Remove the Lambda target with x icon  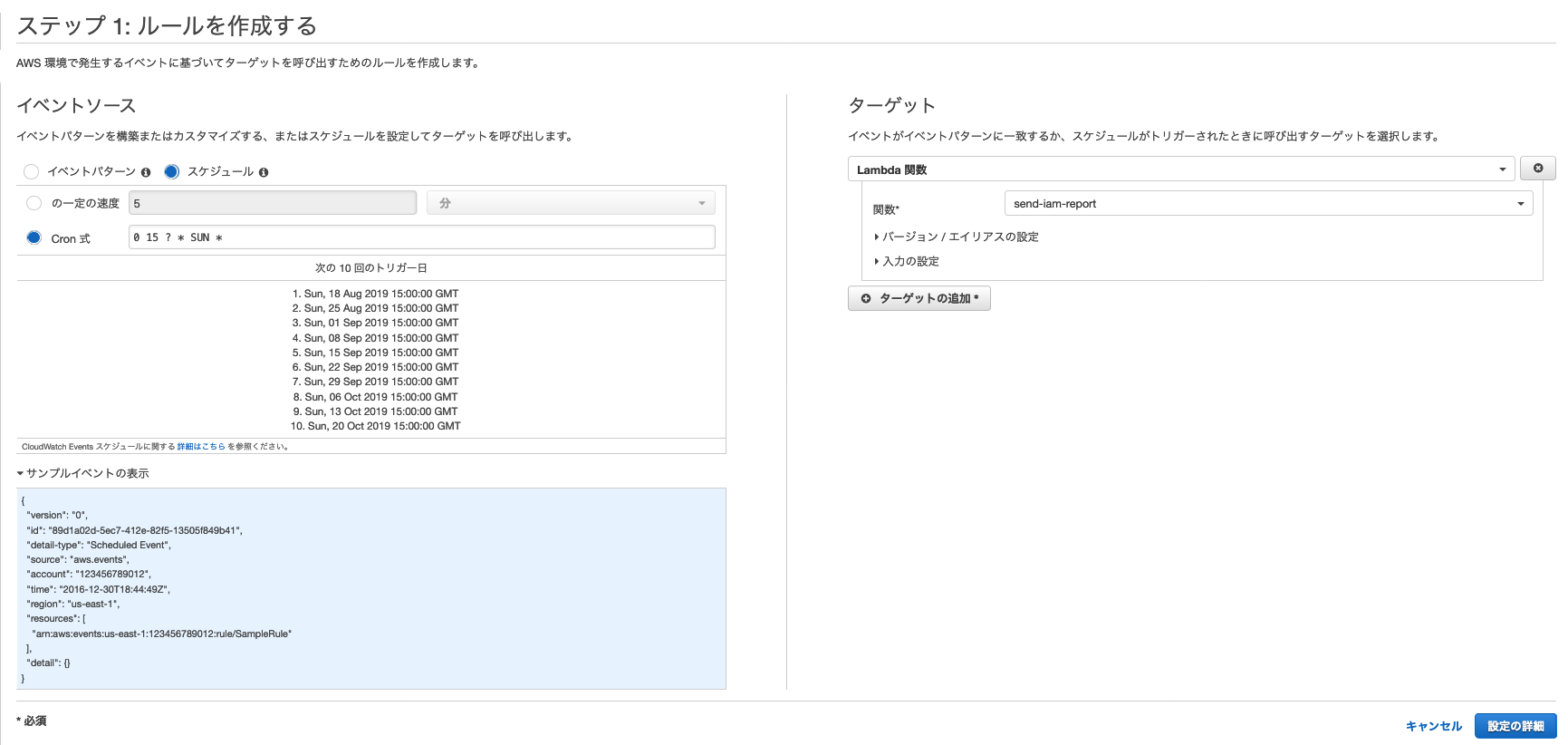click(1538, 169)
